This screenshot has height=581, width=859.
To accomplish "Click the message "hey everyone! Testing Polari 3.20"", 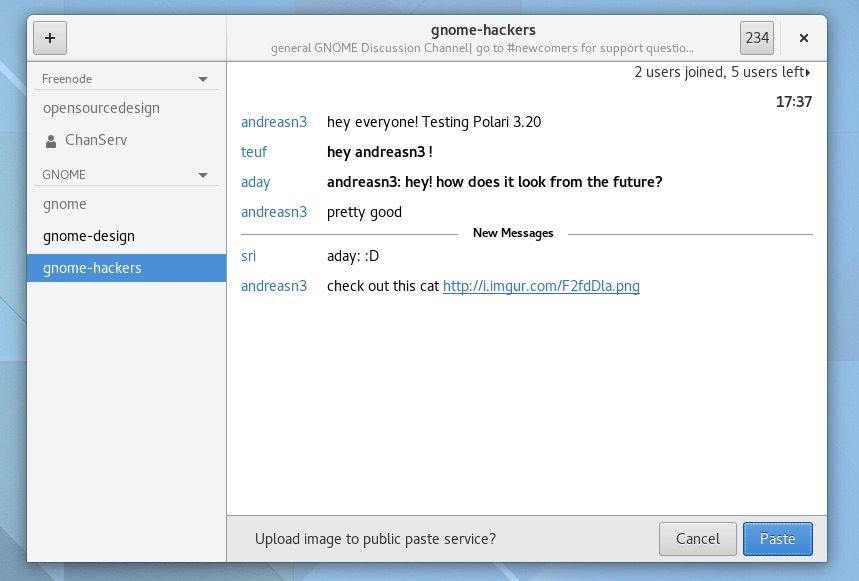I will point(434,122).
